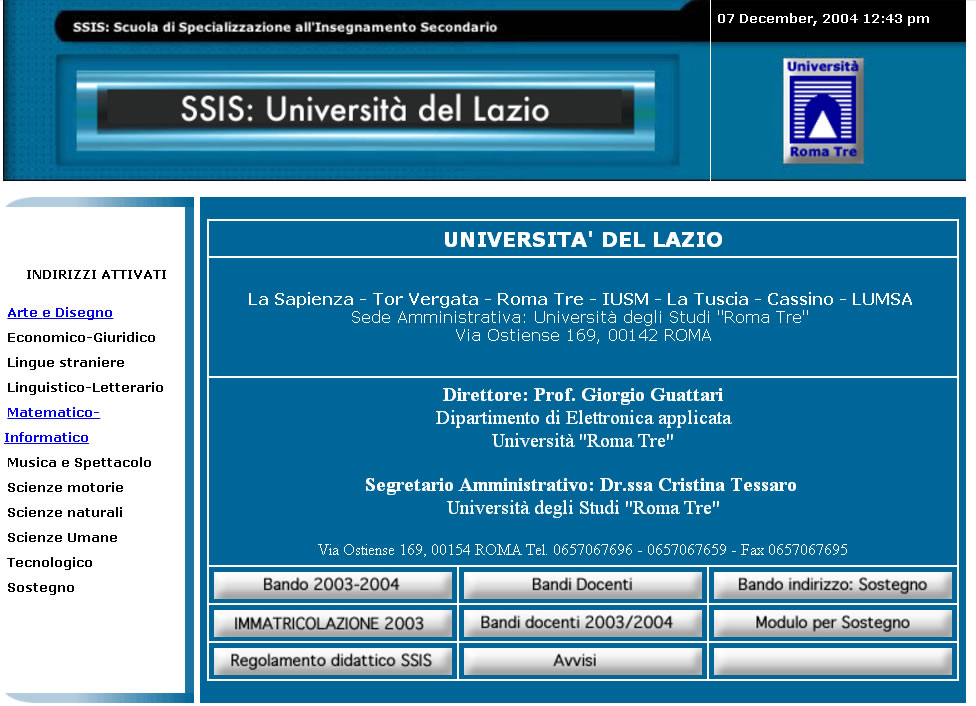This screenshot has width=976, height=706.
Task: Select Scienze Umane in the sidebar
Action: [62, 537]
